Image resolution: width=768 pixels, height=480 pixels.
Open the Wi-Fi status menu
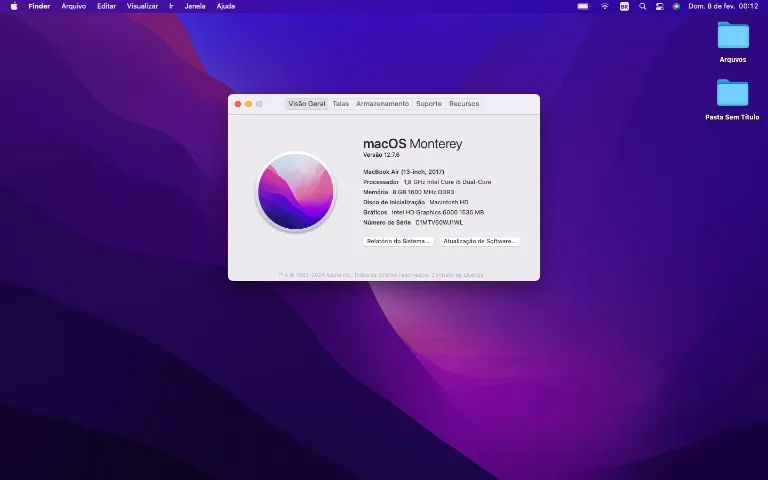604,6
